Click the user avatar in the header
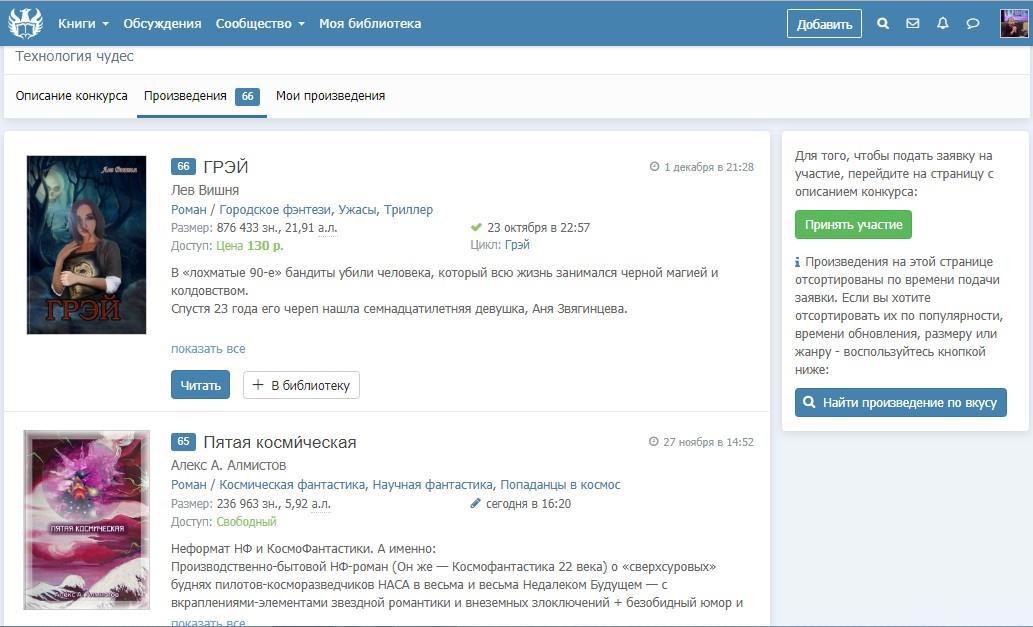Screen dimensions: 1033x627 point(1014,24)
